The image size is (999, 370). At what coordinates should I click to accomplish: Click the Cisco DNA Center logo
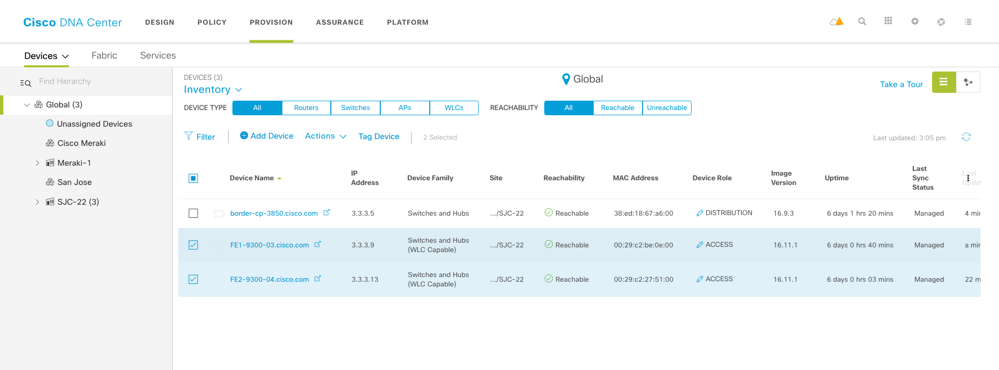pos(73,22)
